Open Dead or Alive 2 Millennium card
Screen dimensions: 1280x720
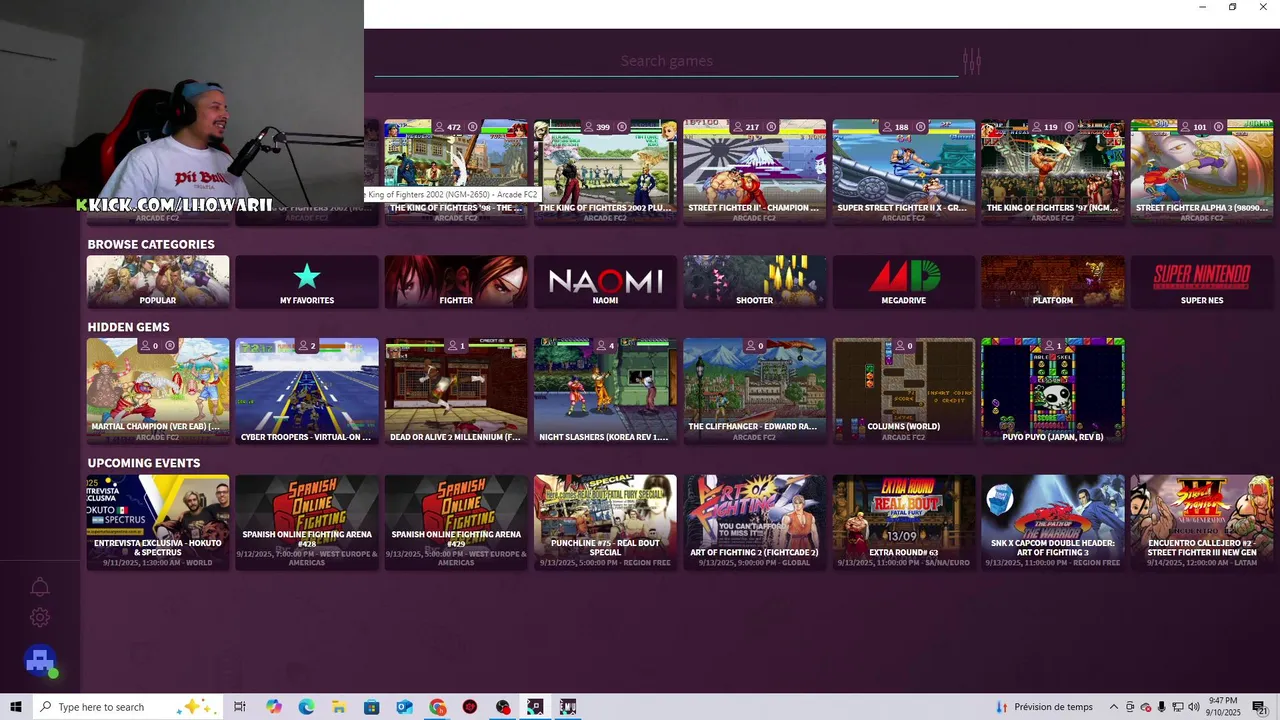pyautogui.click(x=456, y=390)
